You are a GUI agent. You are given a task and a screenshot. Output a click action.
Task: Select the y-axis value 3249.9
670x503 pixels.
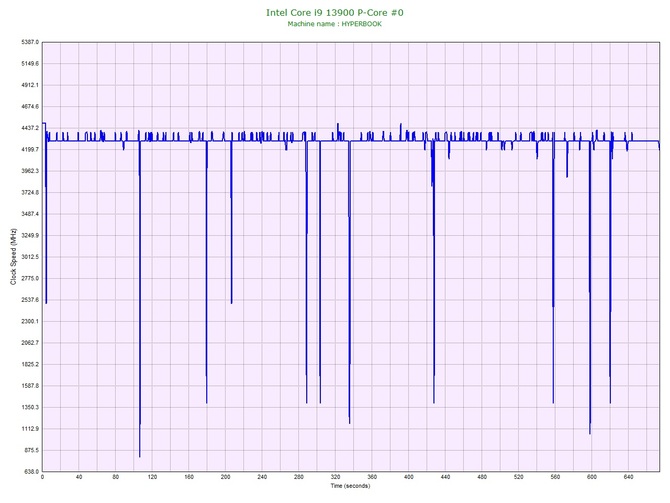tap(30, 235)
